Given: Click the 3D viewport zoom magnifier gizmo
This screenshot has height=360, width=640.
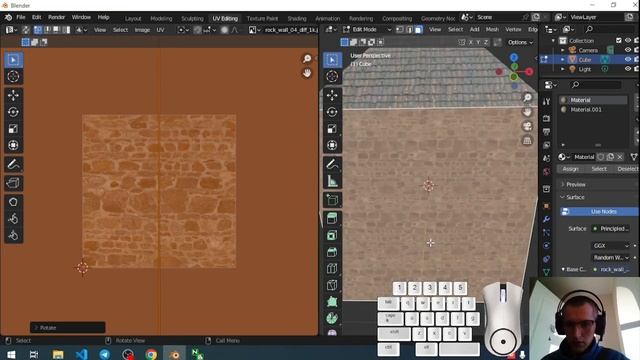Looking at the screenshot, I should 527,97.
